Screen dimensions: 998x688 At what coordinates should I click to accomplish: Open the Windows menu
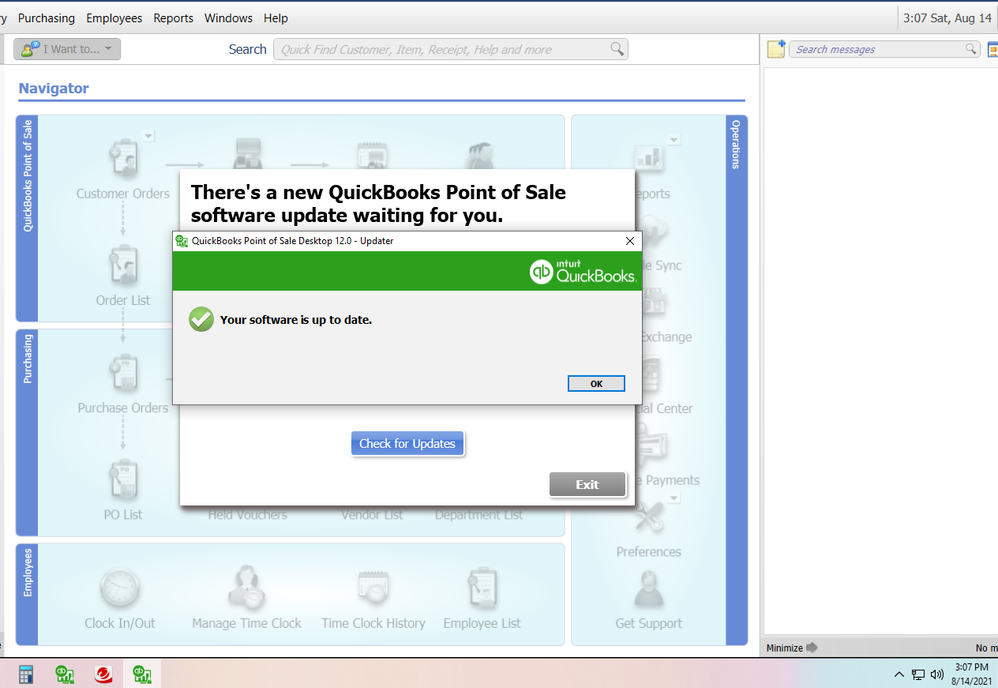[x=228, y=18]
